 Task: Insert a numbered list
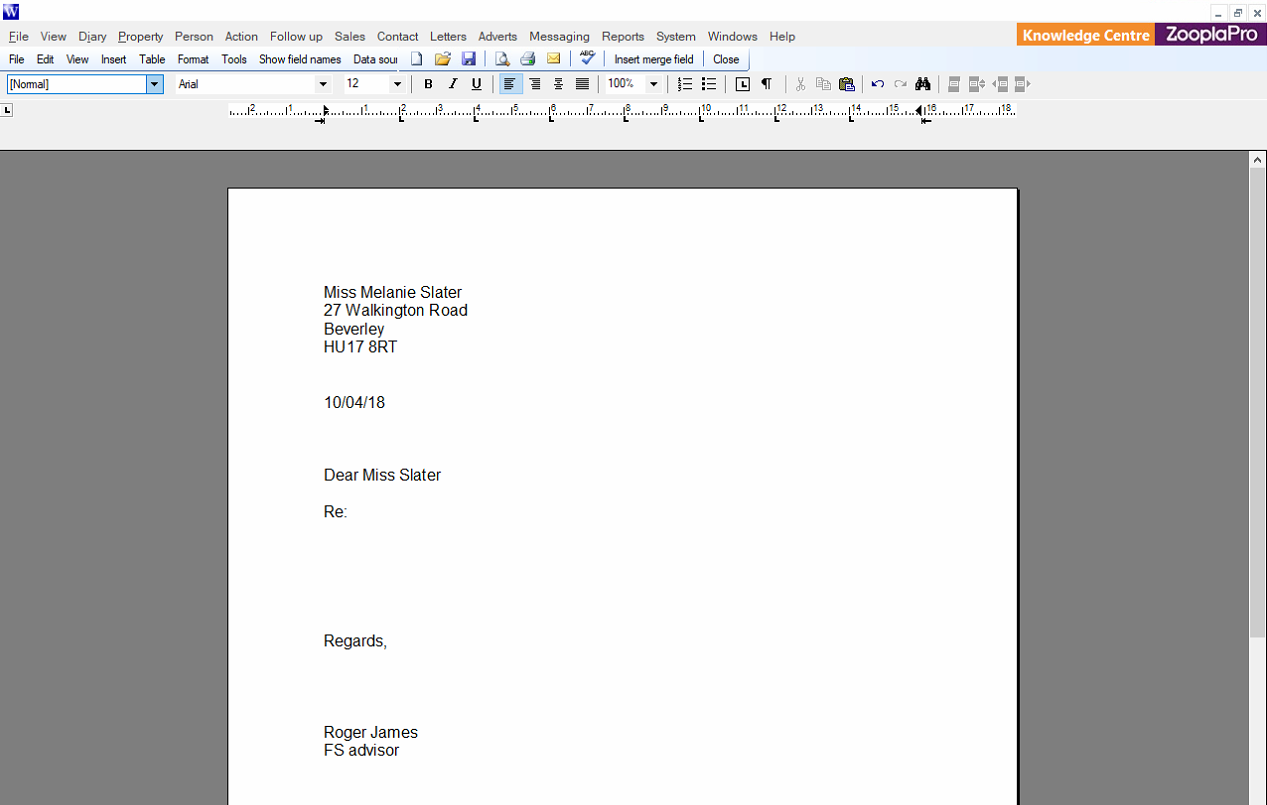pos(685,84)
